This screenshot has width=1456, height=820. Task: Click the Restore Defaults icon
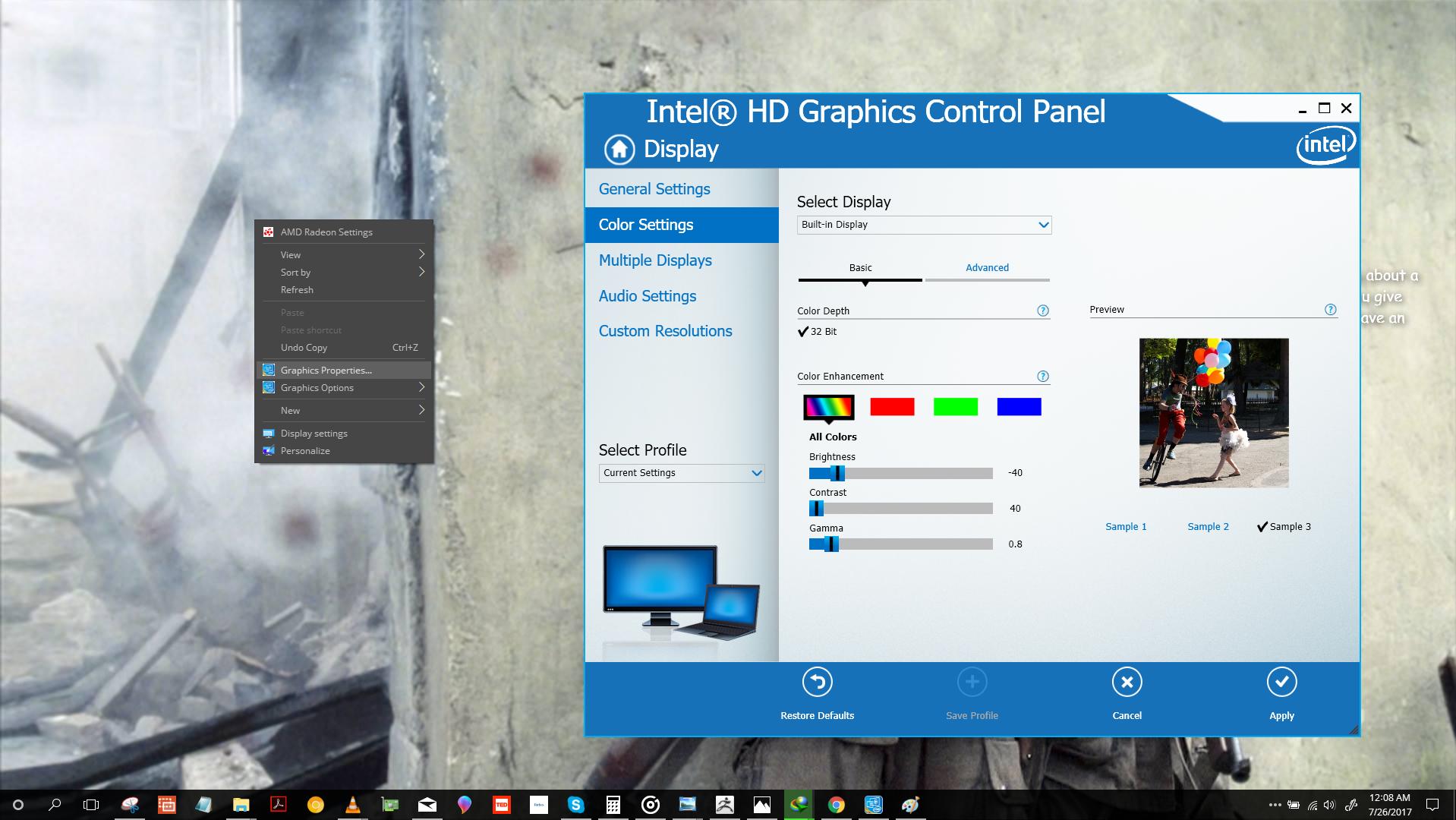817,683
